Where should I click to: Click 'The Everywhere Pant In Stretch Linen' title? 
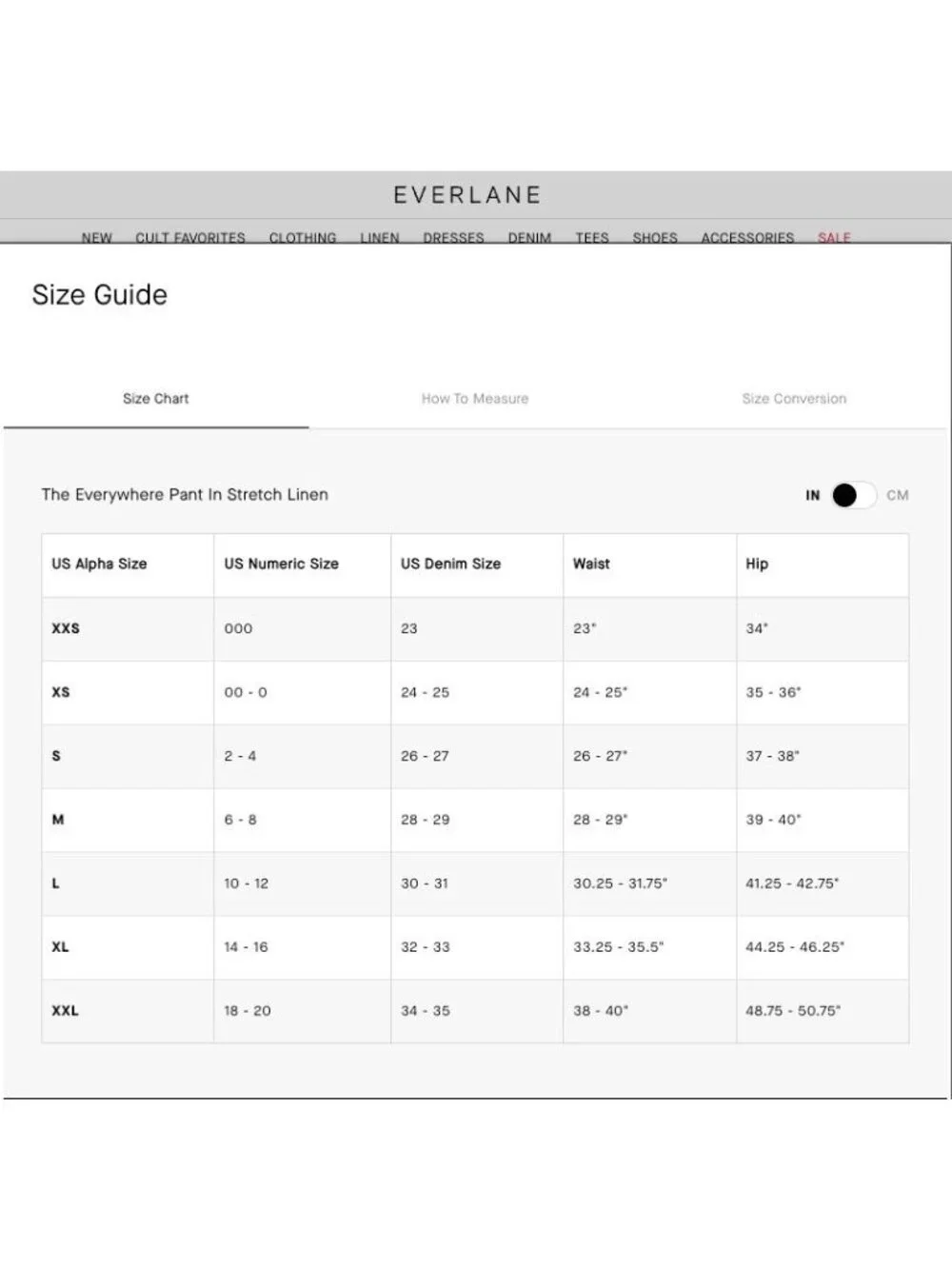[185, 495]
